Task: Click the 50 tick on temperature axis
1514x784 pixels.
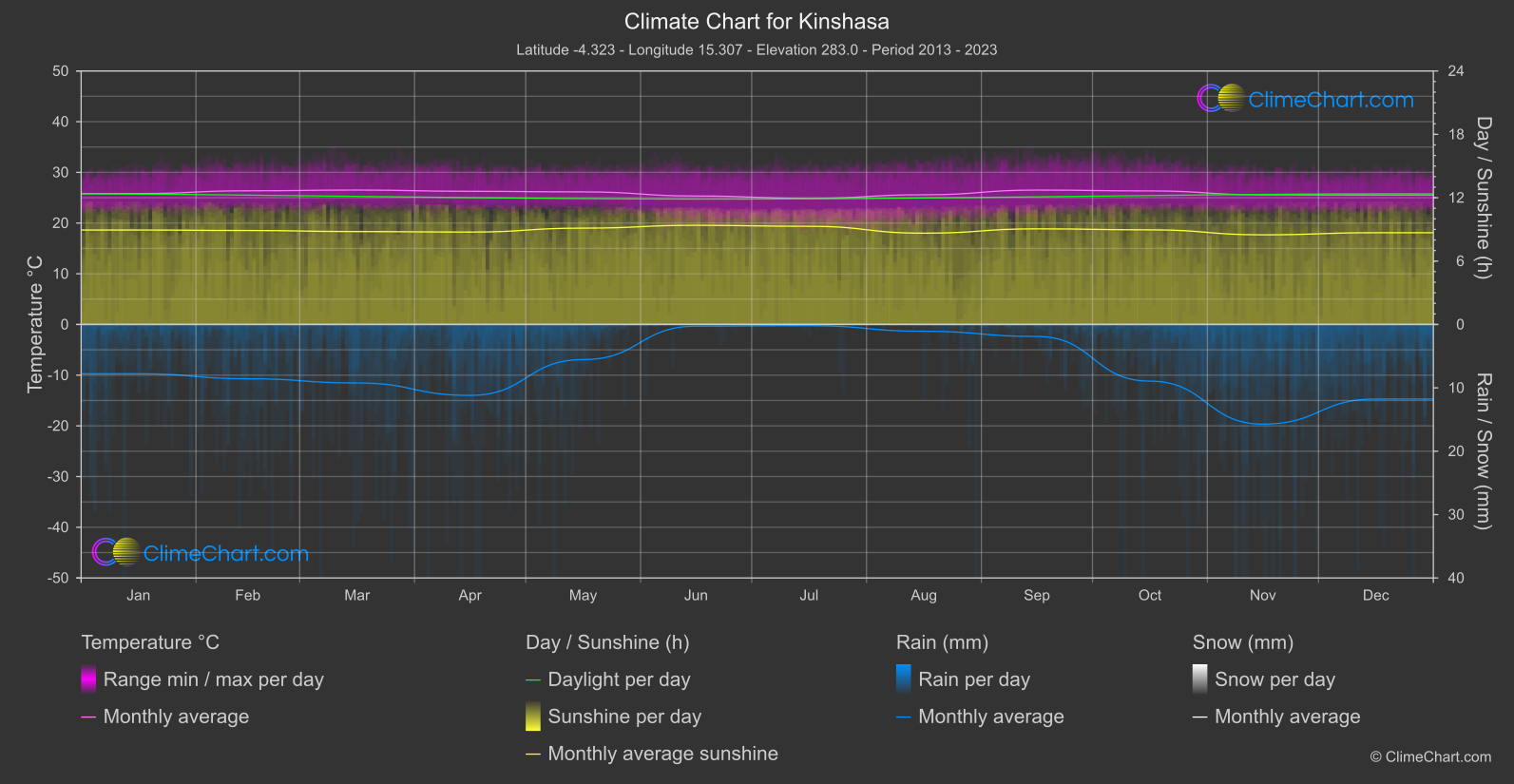Action: coord(61,71)
